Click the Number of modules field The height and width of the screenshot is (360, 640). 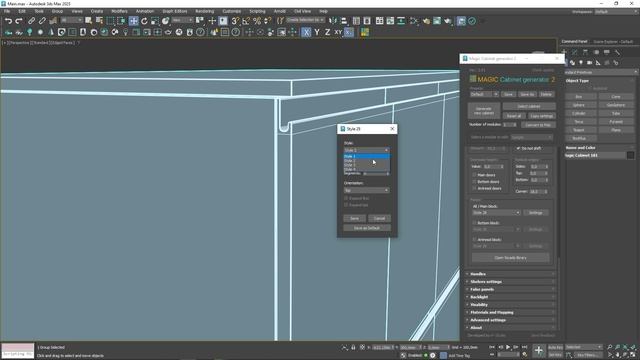tap(509, 124)
